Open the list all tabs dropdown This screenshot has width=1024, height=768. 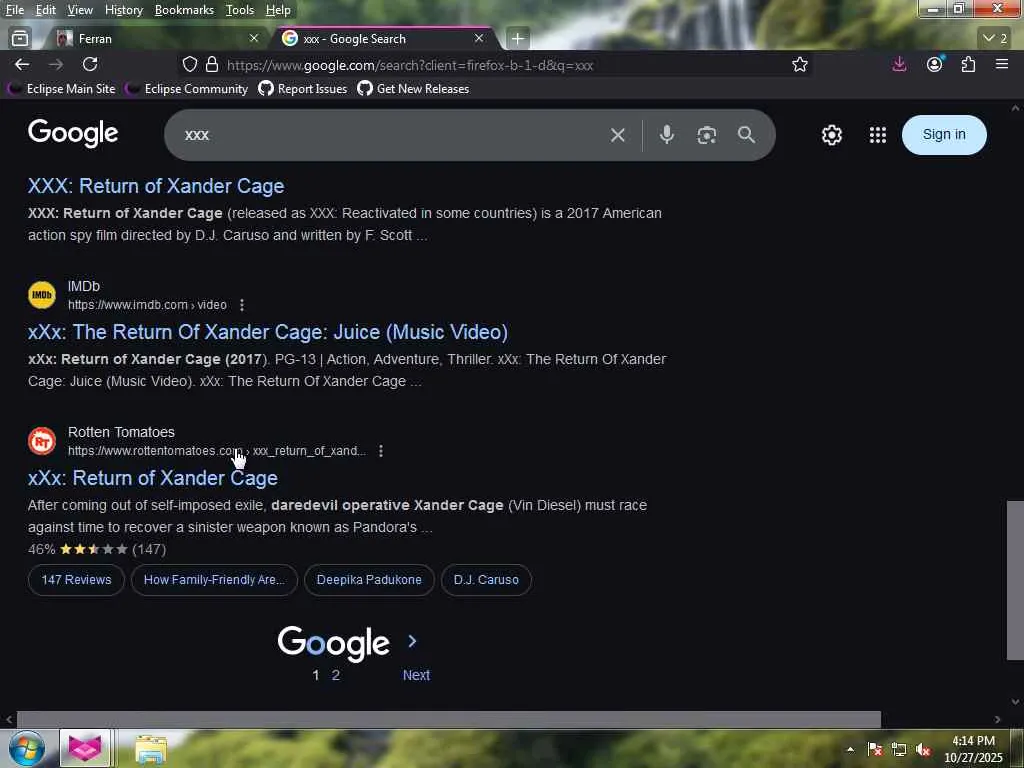click(x=995, y=39)
